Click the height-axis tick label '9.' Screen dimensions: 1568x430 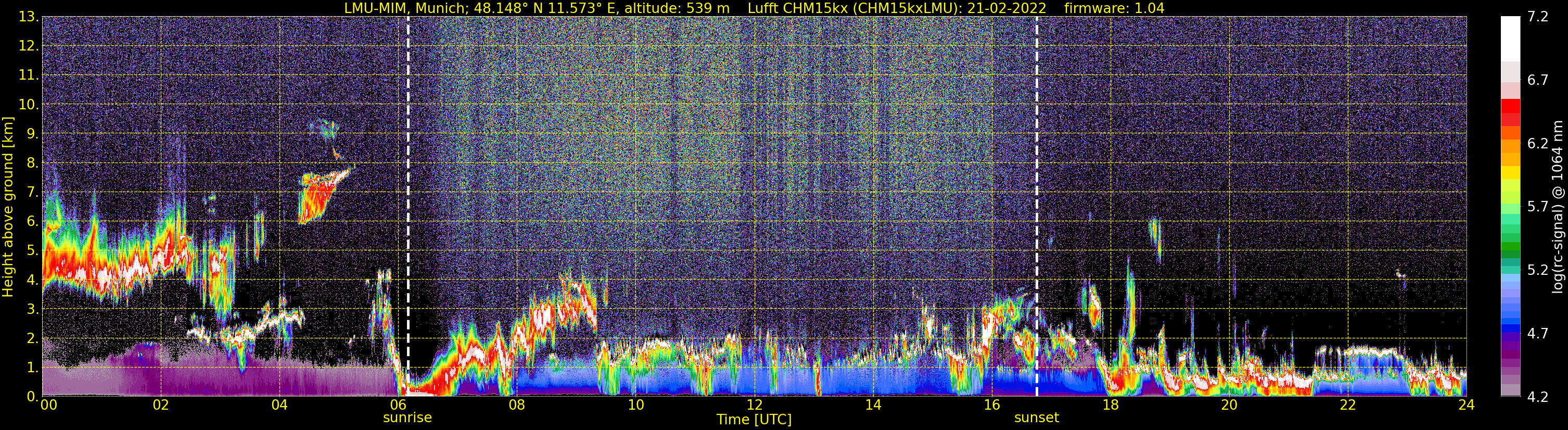tap(33, 134)
